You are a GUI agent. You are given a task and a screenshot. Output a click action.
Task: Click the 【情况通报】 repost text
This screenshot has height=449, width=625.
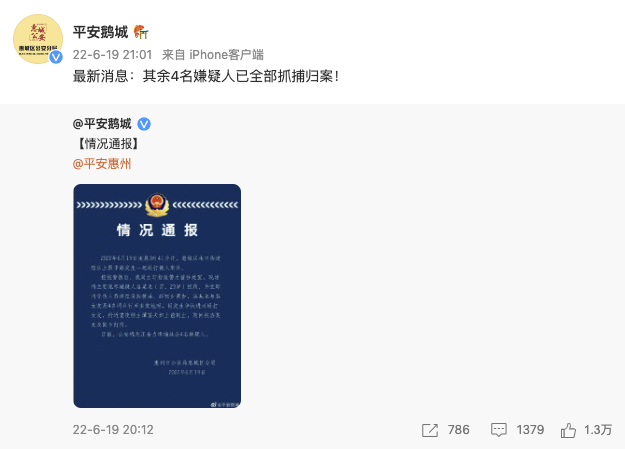tap(107, 144)
